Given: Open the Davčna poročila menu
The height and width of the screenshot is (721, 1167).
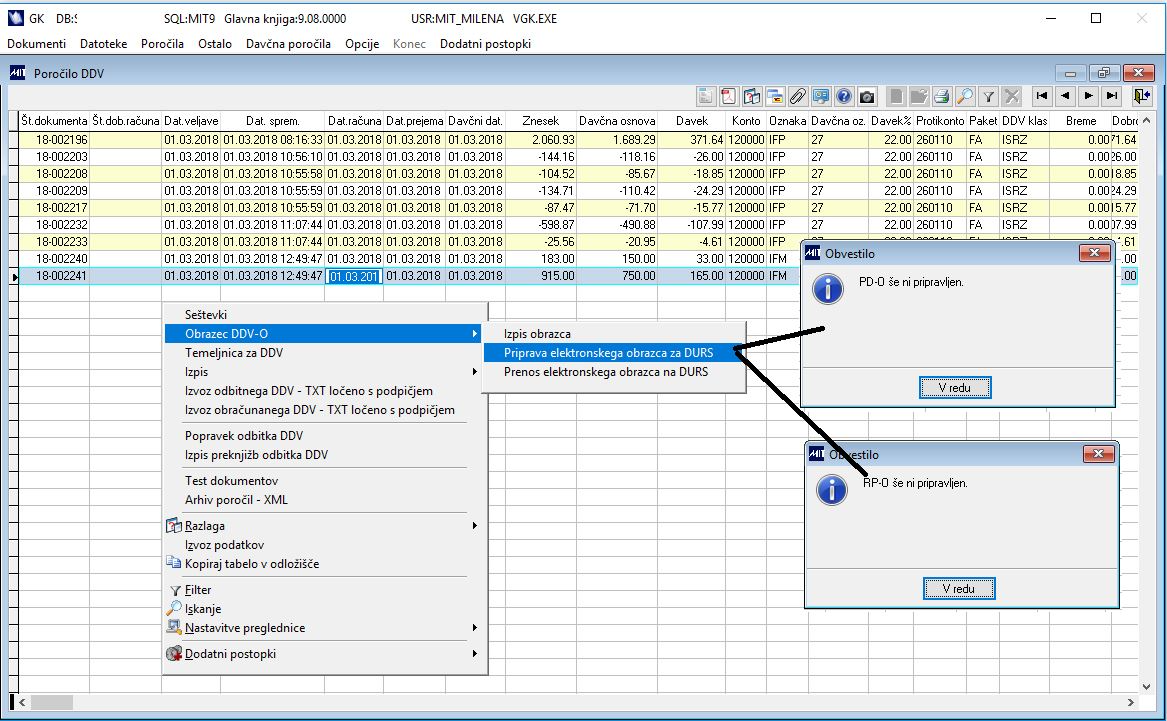Looking at the screenshot, I should (288, 44).
